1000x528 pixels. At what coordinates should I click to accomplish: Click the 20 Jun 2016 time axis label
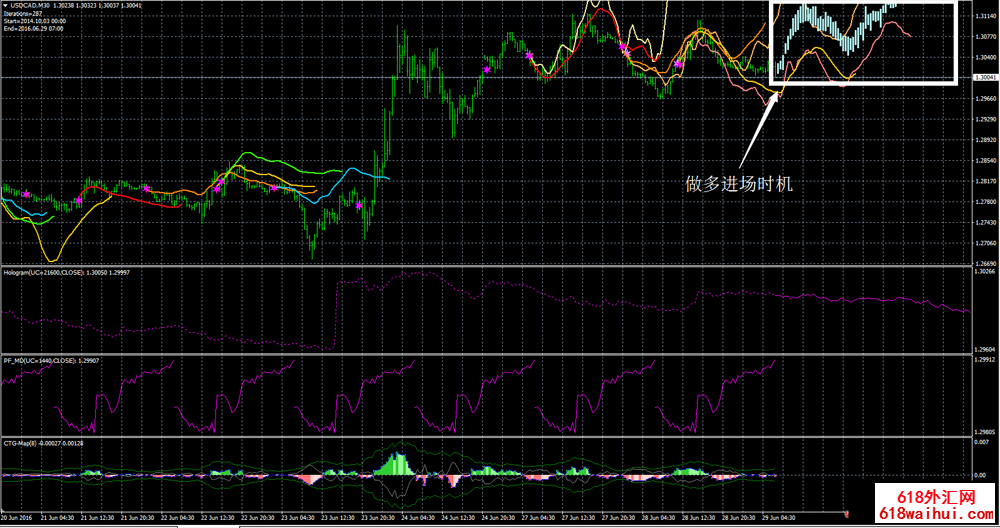(15, 518)
